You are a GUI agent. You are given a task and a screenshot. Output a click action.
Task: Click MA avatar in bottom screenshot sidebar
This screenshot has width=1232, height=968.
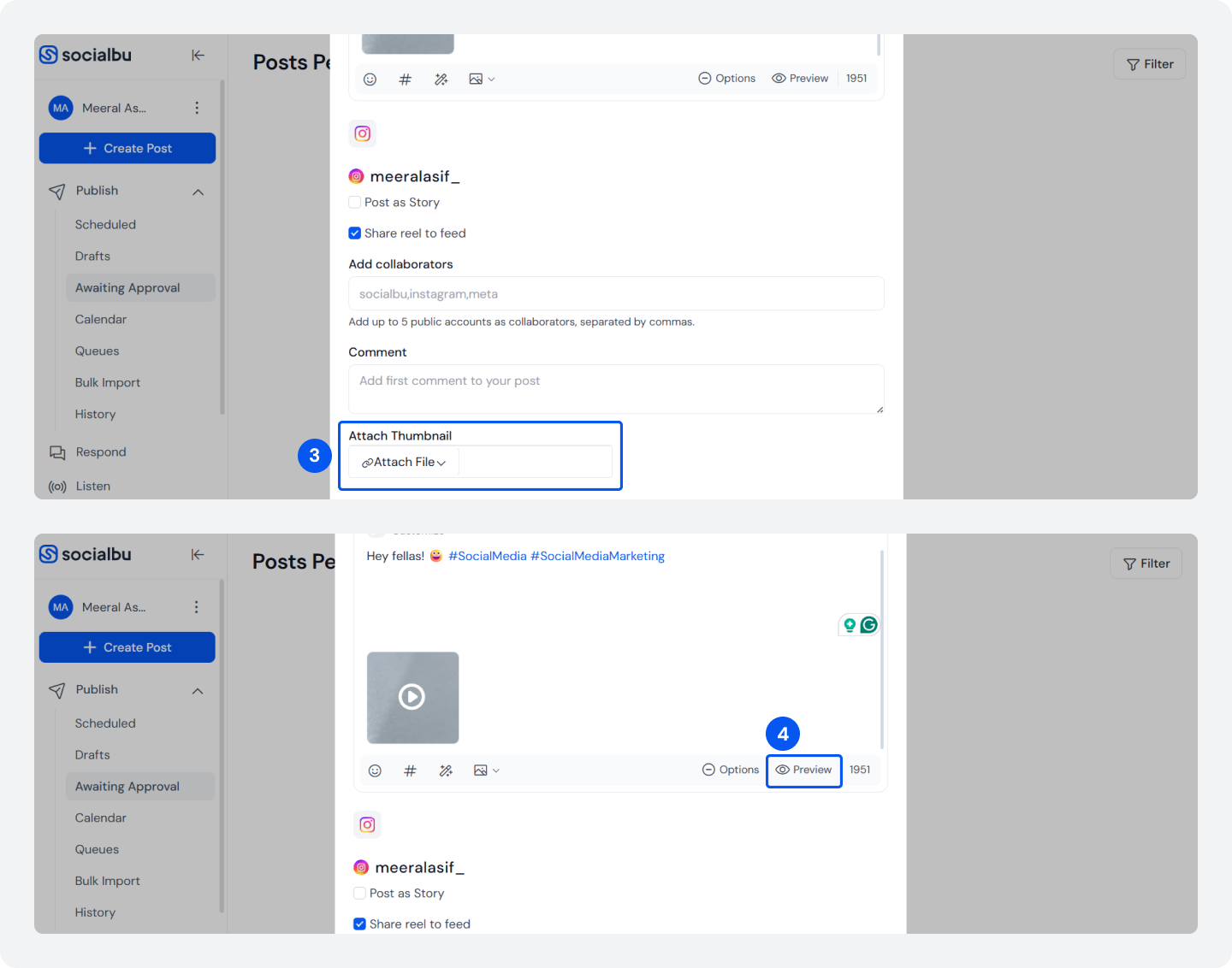[61, 607]
